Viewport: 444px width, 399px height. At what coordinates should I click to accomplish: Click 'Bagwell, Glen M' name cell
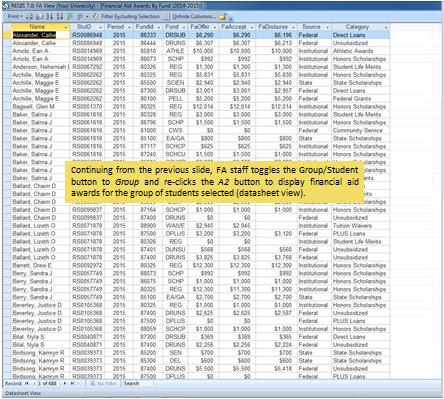pos(40,106)
